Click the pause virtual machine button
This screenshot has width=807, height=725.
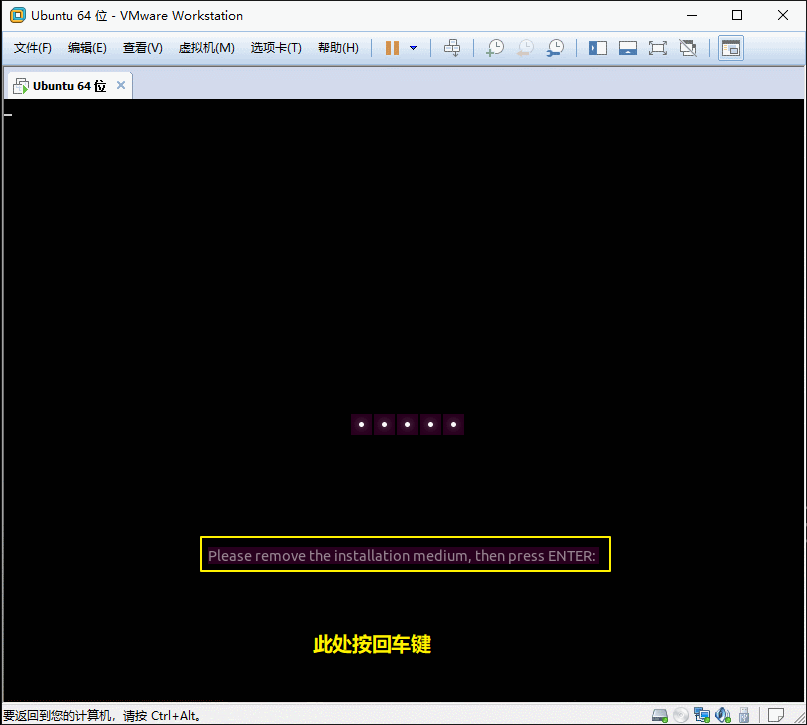coord(392,48)
